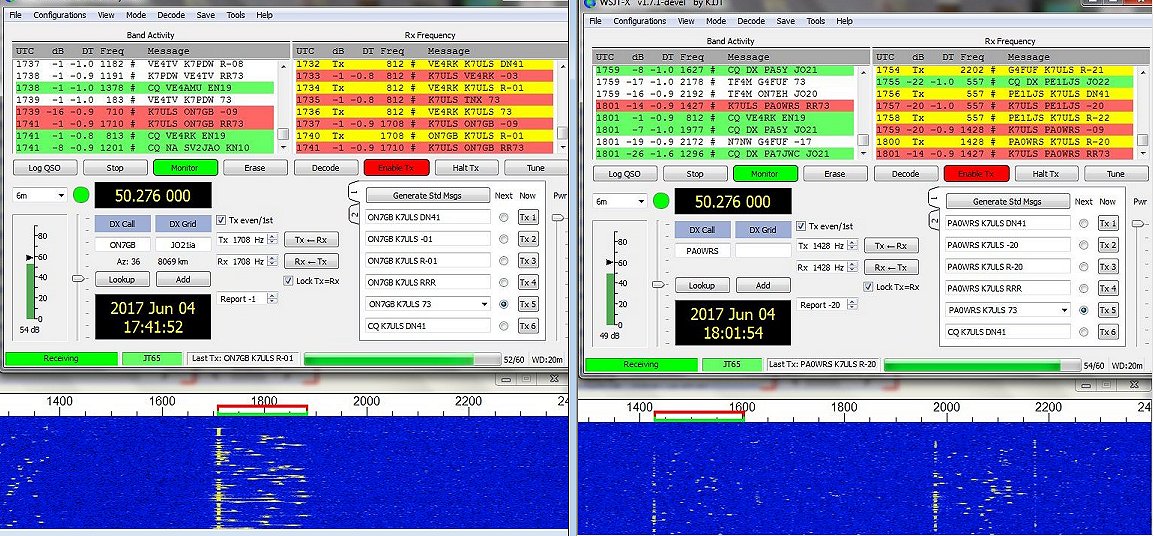Click red Enable Tx button in left window

coord(396,168)
